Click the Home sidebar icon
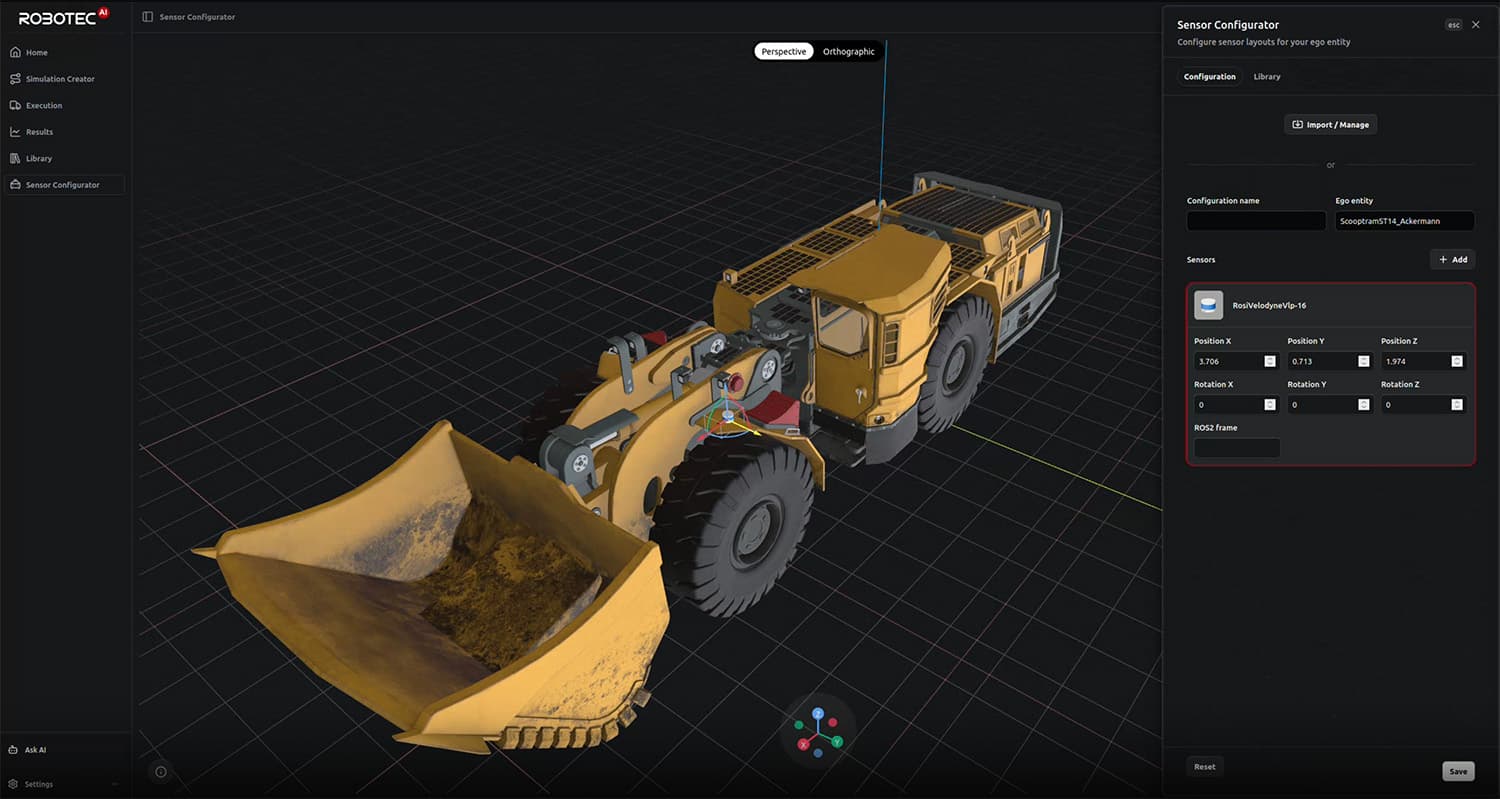The image size is (1500, 799). coord(15,52)
